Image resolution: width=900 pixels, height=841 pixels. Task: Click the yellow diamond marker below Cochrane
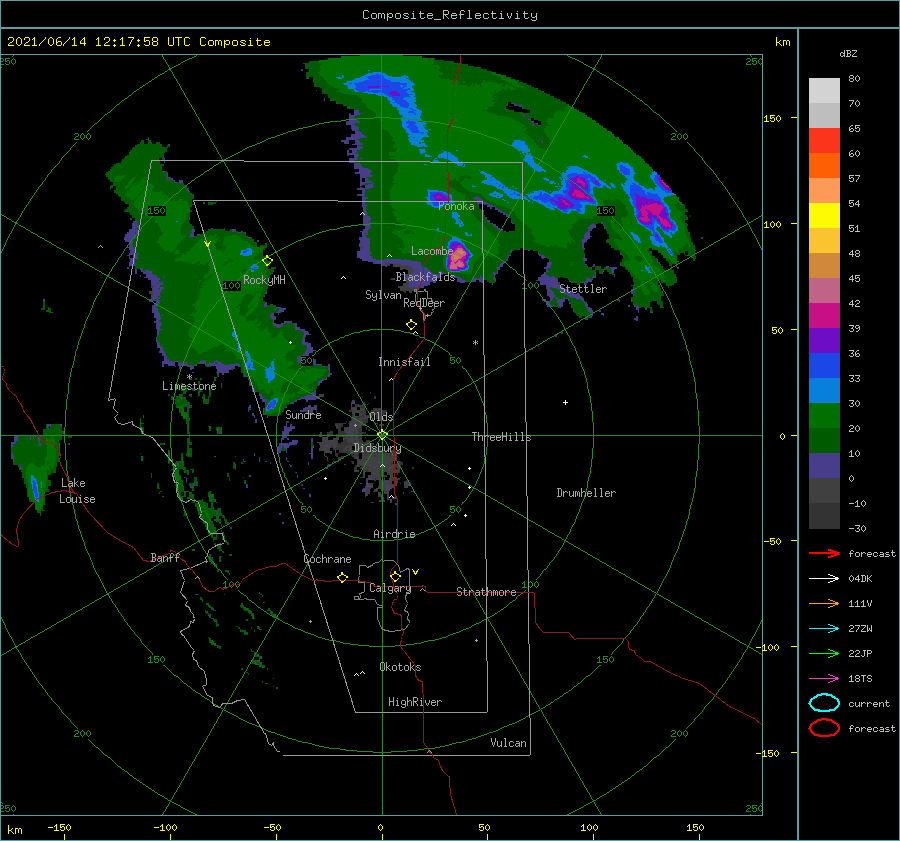point(342,578)
